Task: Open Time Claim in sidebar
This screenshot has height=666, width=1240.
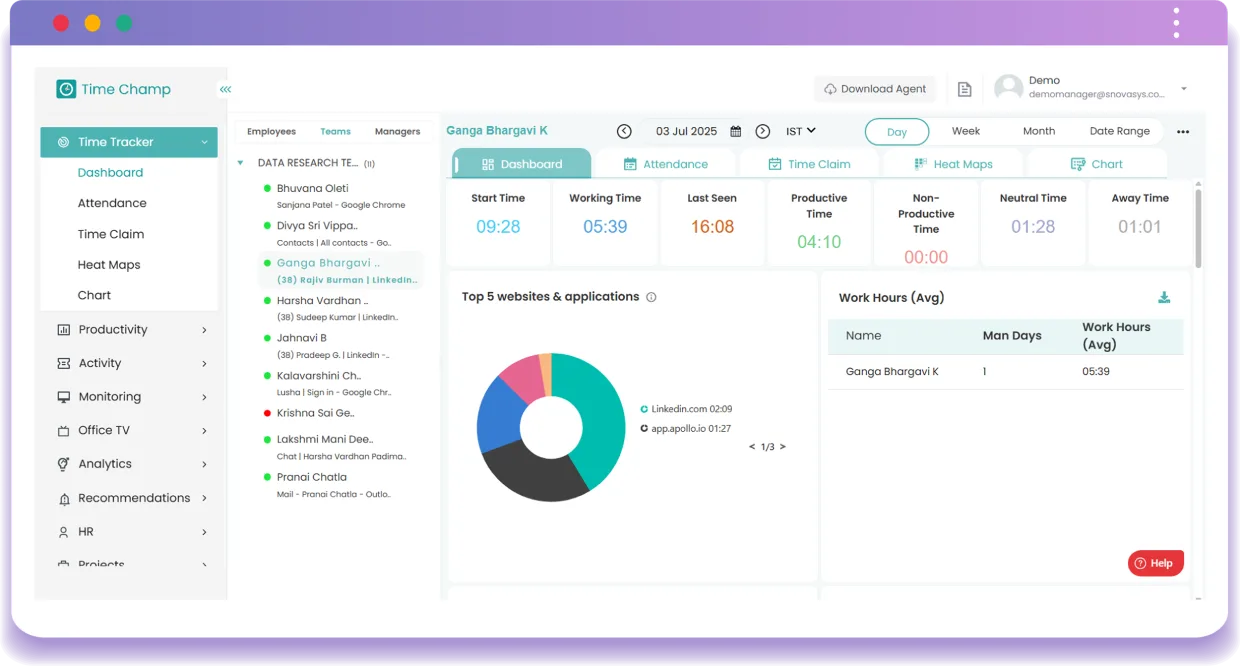Action: (x=111, y=234)
